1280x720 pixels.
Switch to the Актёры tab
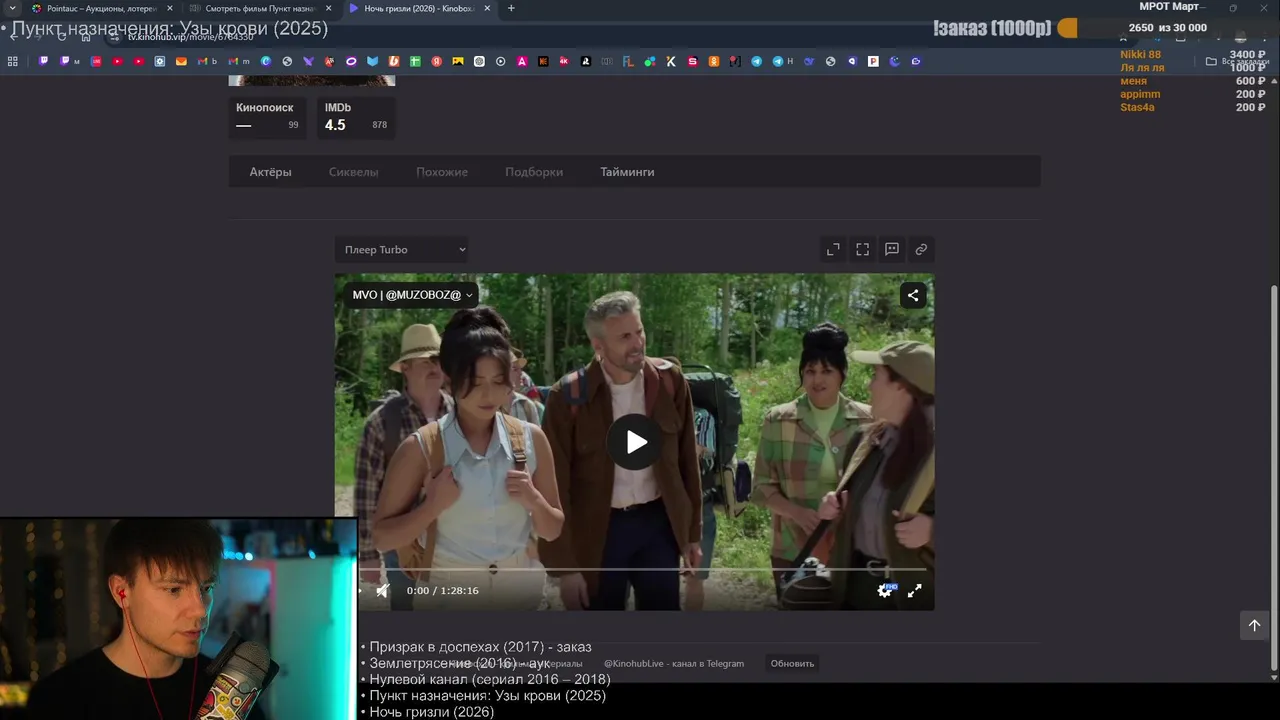(x=270, y=172)
